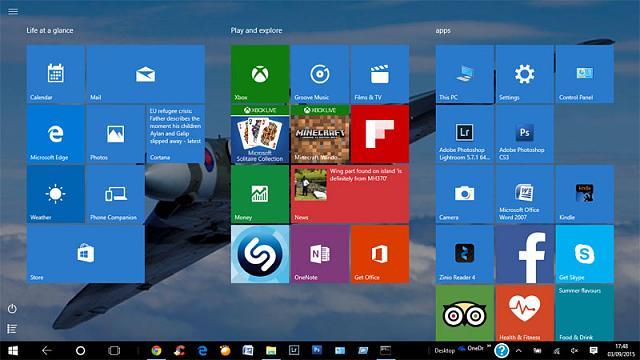The height and width of the screenshot is (360, 640).
Task: Open the Cortana news tile about EU refugee crisis
Action: point(176,134)
